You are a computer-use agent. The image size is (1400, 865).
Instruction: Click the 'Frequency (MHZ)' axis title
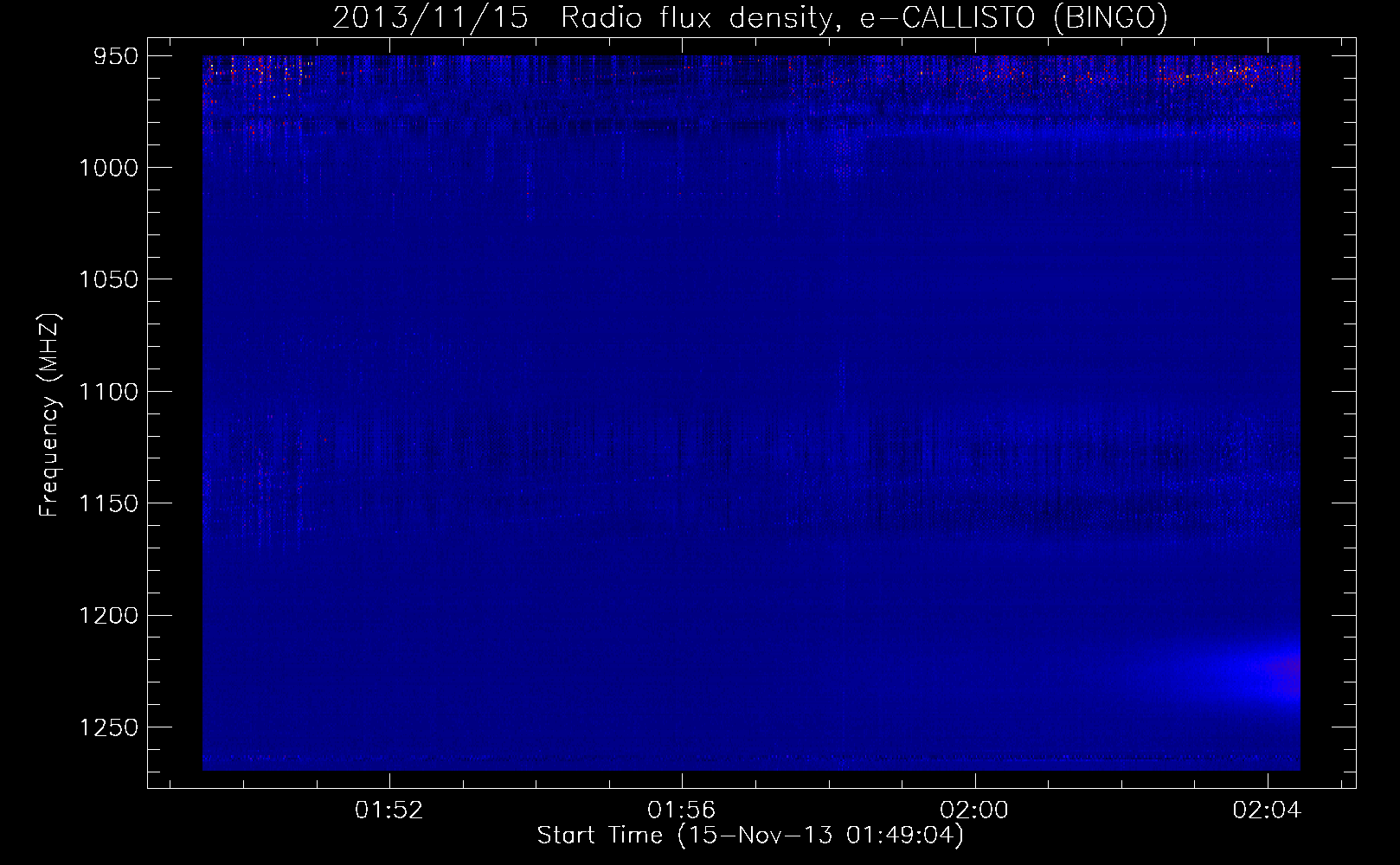(50, 414)
